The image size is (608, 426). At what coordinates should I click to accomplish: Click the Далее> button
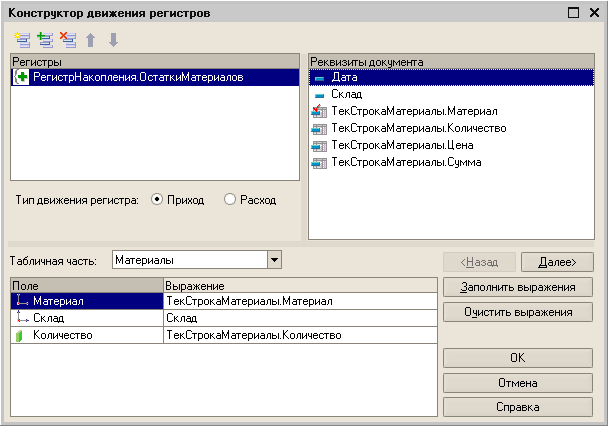point(557,262)
